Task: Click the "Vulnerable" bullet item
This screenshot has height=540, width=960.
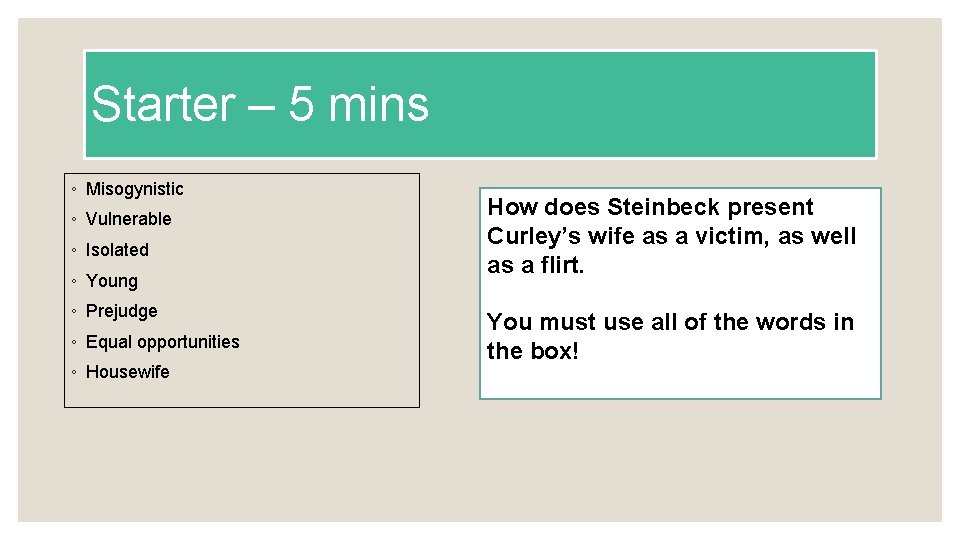Action: coord(129,219)
